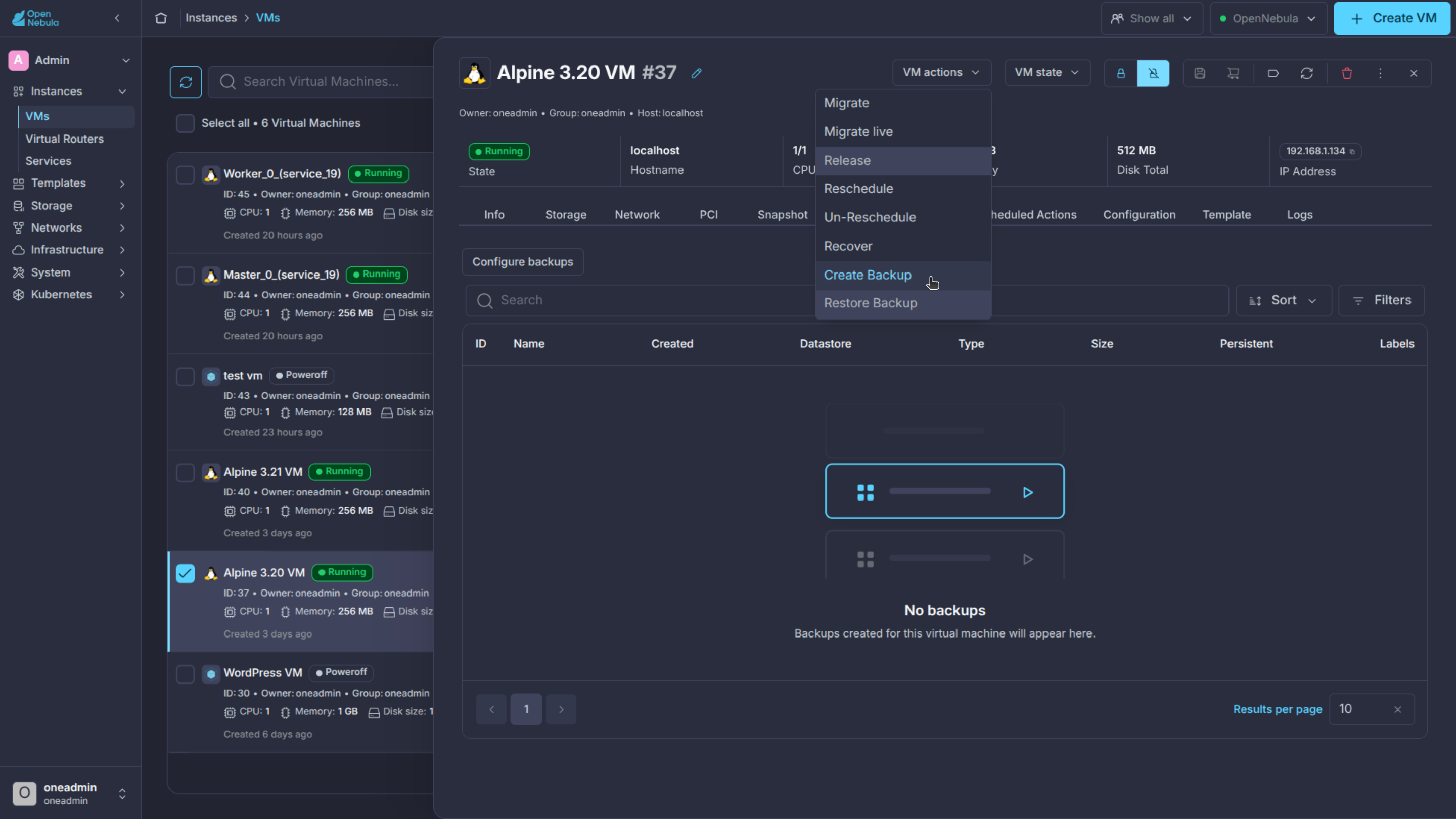Click the home icon in breadcrumb
The image size is (1456, 819).
coord(161,18)
